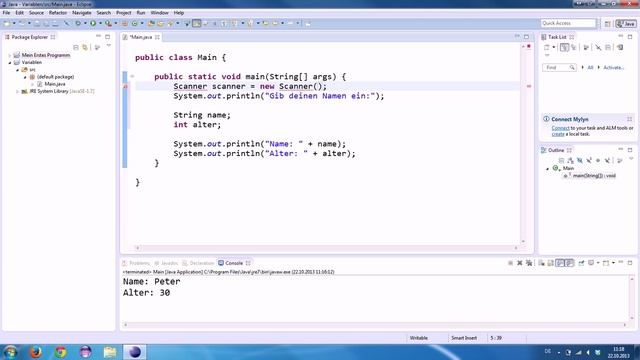Click the Pin Console icon
Screen dimensions: 640x360
[x=581, y=263]
